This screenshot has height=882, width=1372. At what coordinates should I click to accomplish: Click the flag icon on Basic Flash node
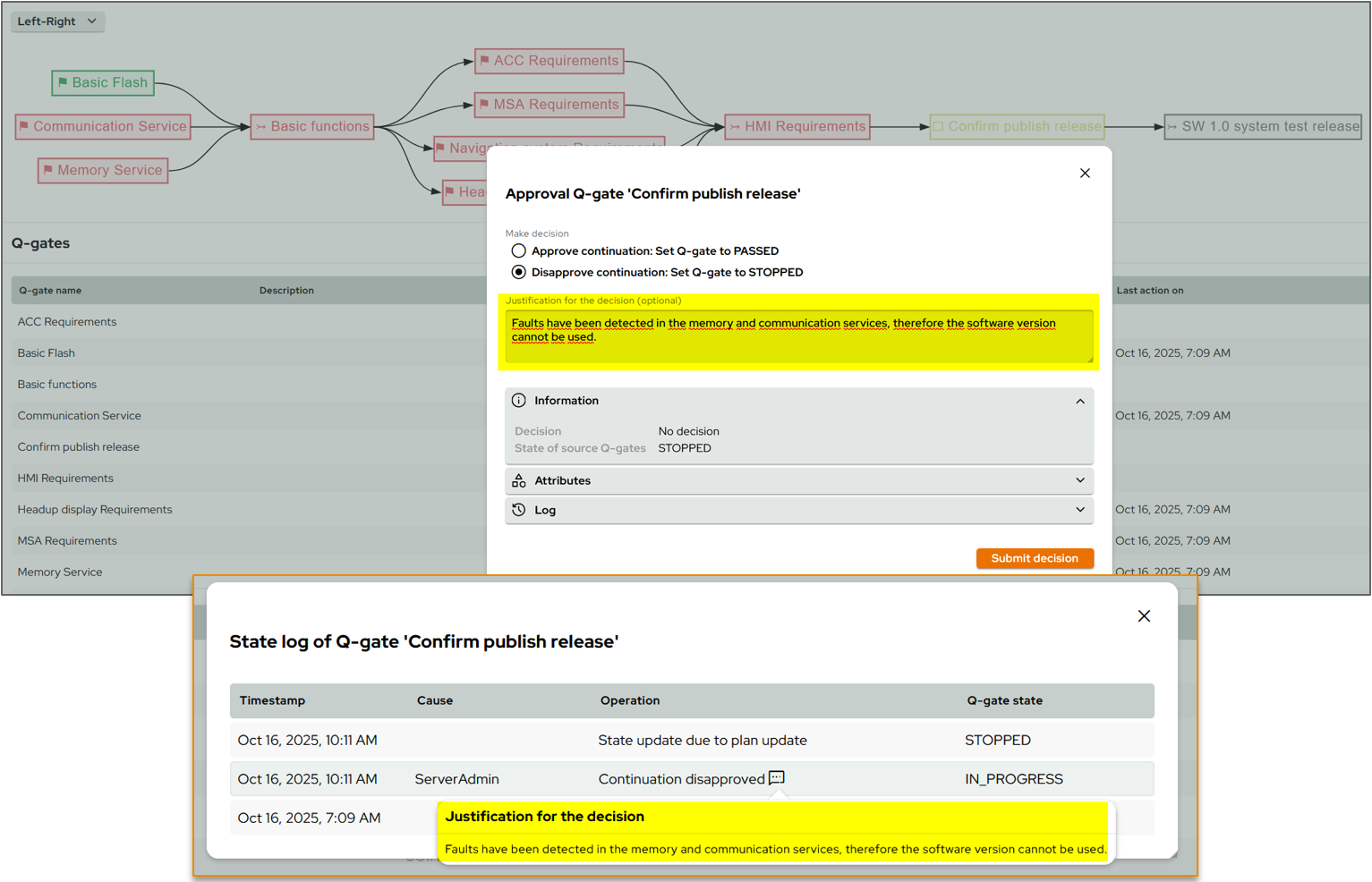(63, 82)
